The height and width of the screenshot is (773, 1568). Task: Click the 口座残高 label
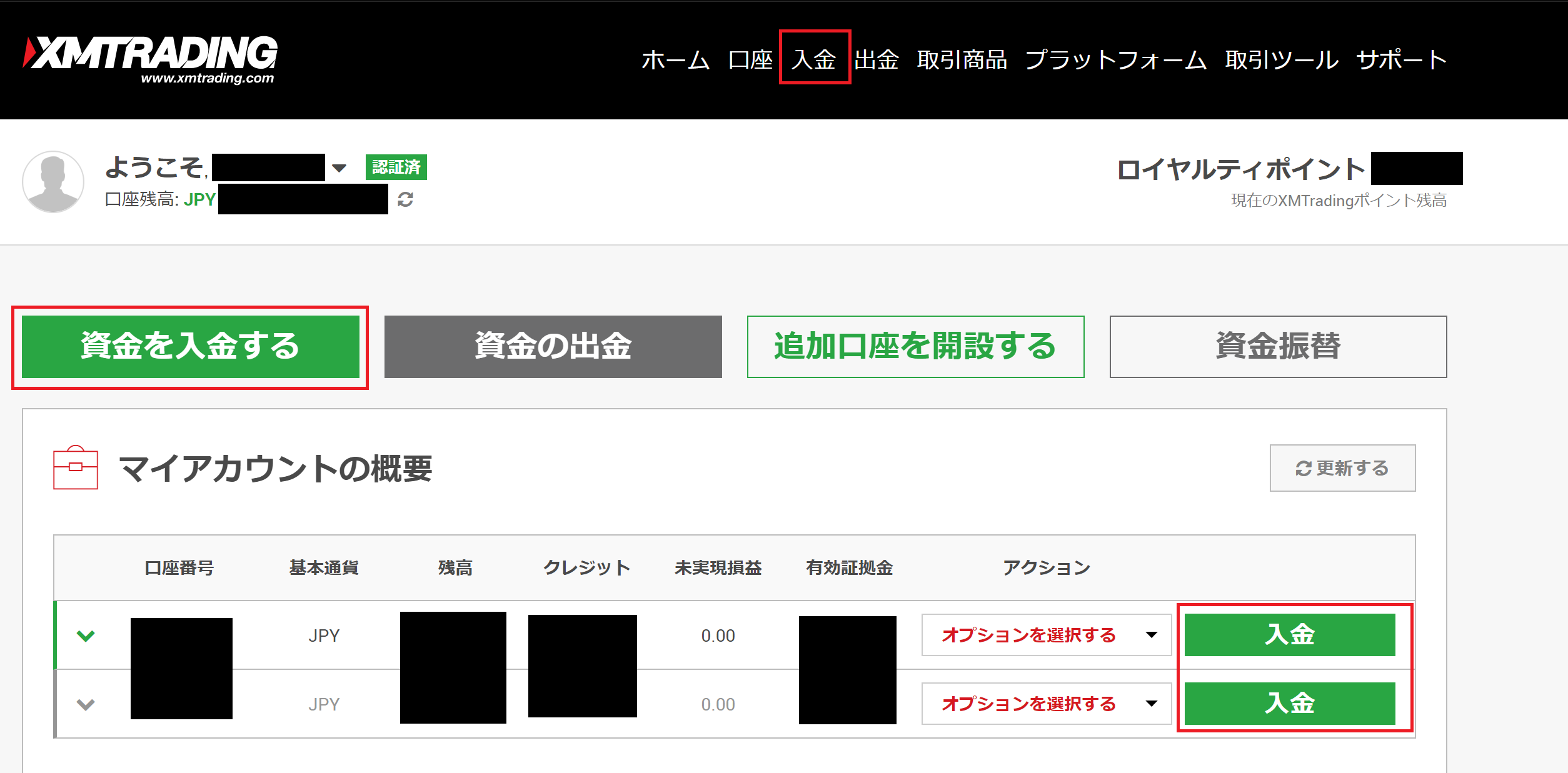[x=141, y=199]
